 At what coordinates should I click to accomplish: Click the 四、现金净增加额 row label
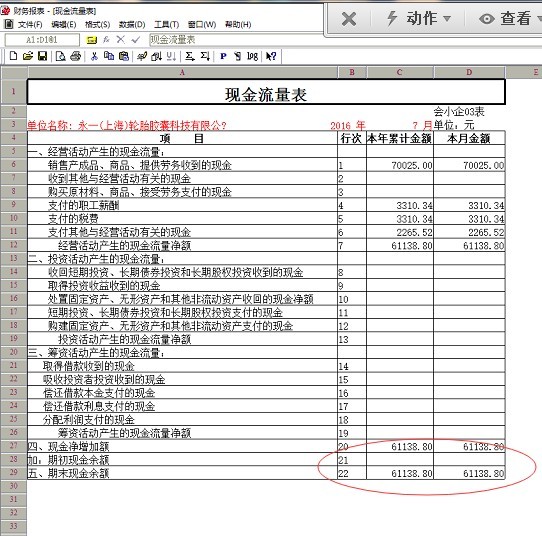pyautogui.click(x=69, y=446)
